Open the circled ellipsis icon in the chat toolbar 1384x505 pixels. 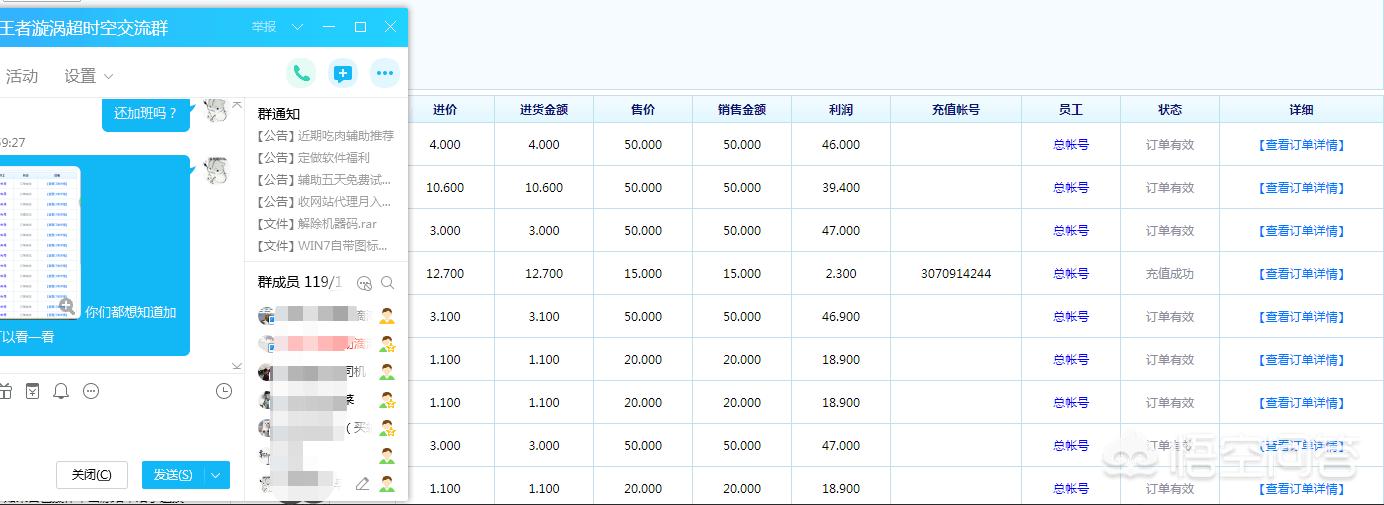click(91, 391)
